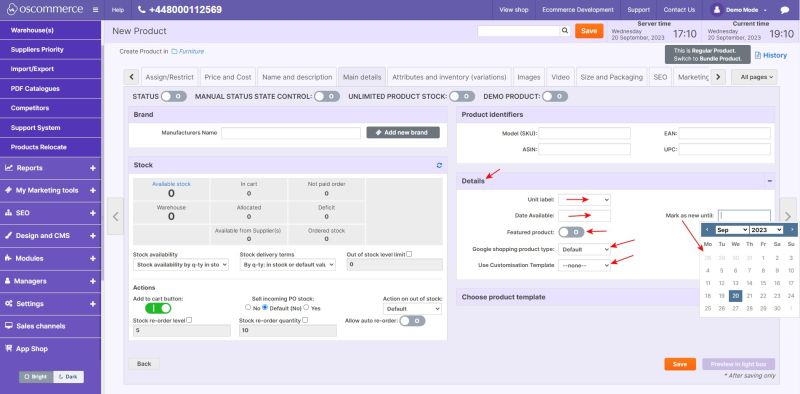Screen dimensions: 800x394
Task: Click the Design and CMS brush icon
Action: 9,236
